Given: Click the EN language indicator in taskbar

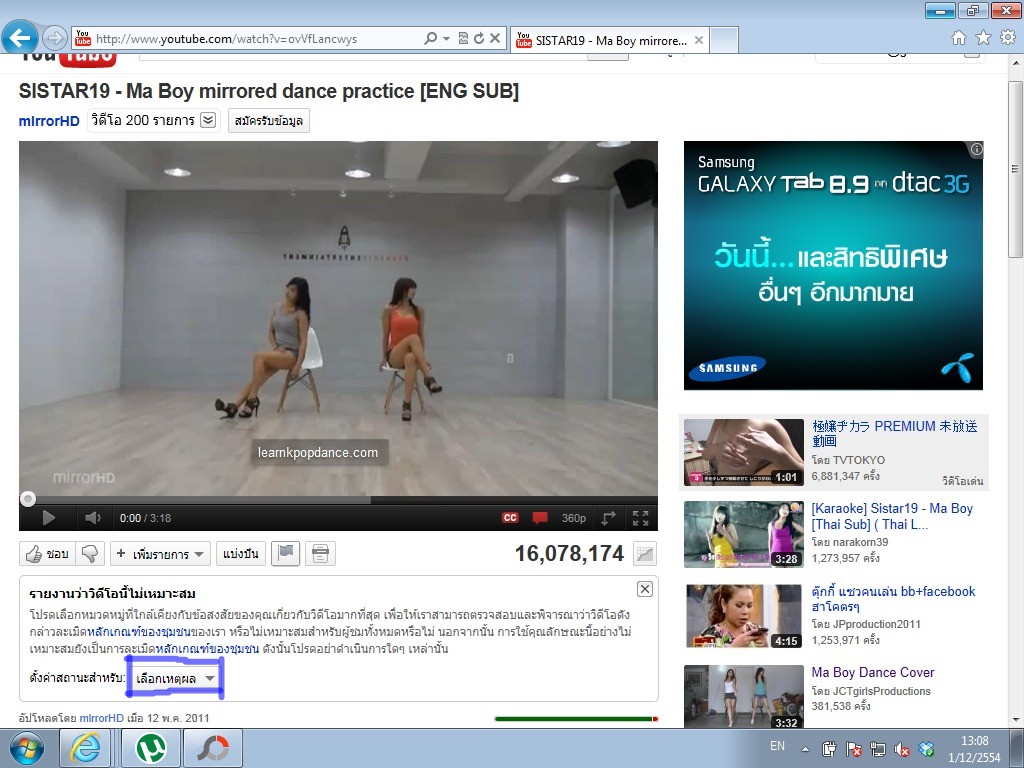Looking at the screenshot, I should [x=777, y=746].
